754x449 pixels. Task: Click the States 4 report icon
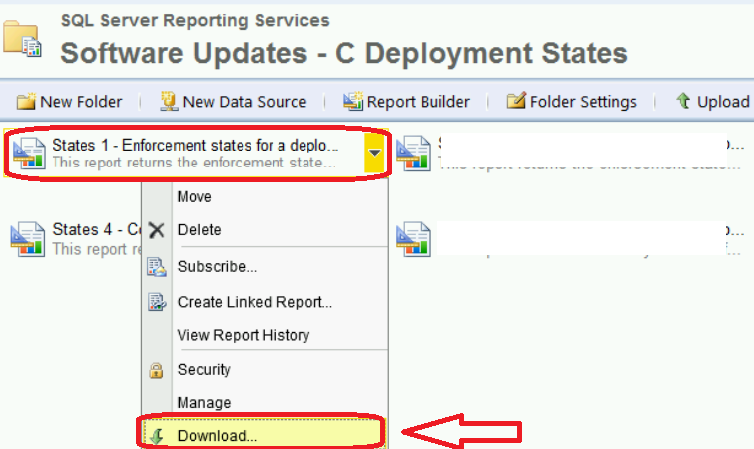pyautogui.click(x=28, y=239)
